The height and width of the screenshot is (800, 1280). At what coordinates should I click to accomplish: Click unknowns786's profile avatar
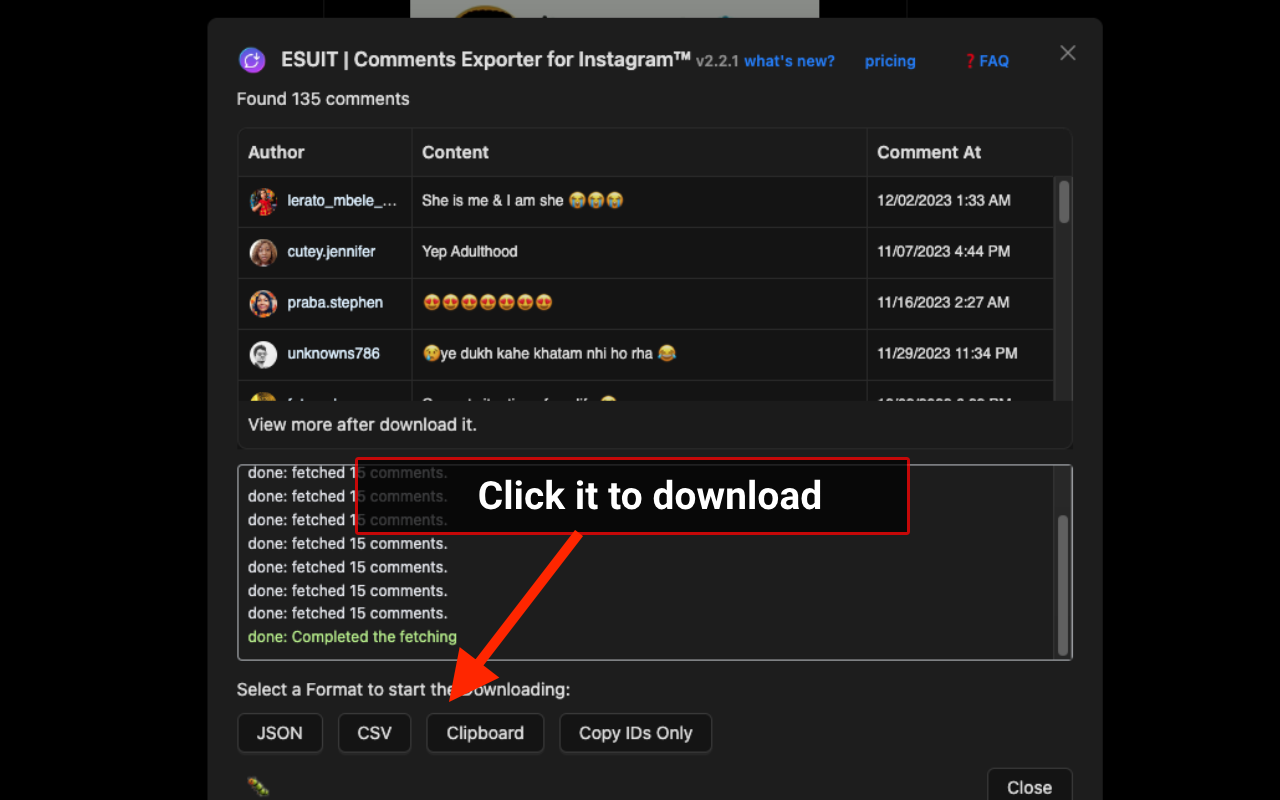coord(262,354)
